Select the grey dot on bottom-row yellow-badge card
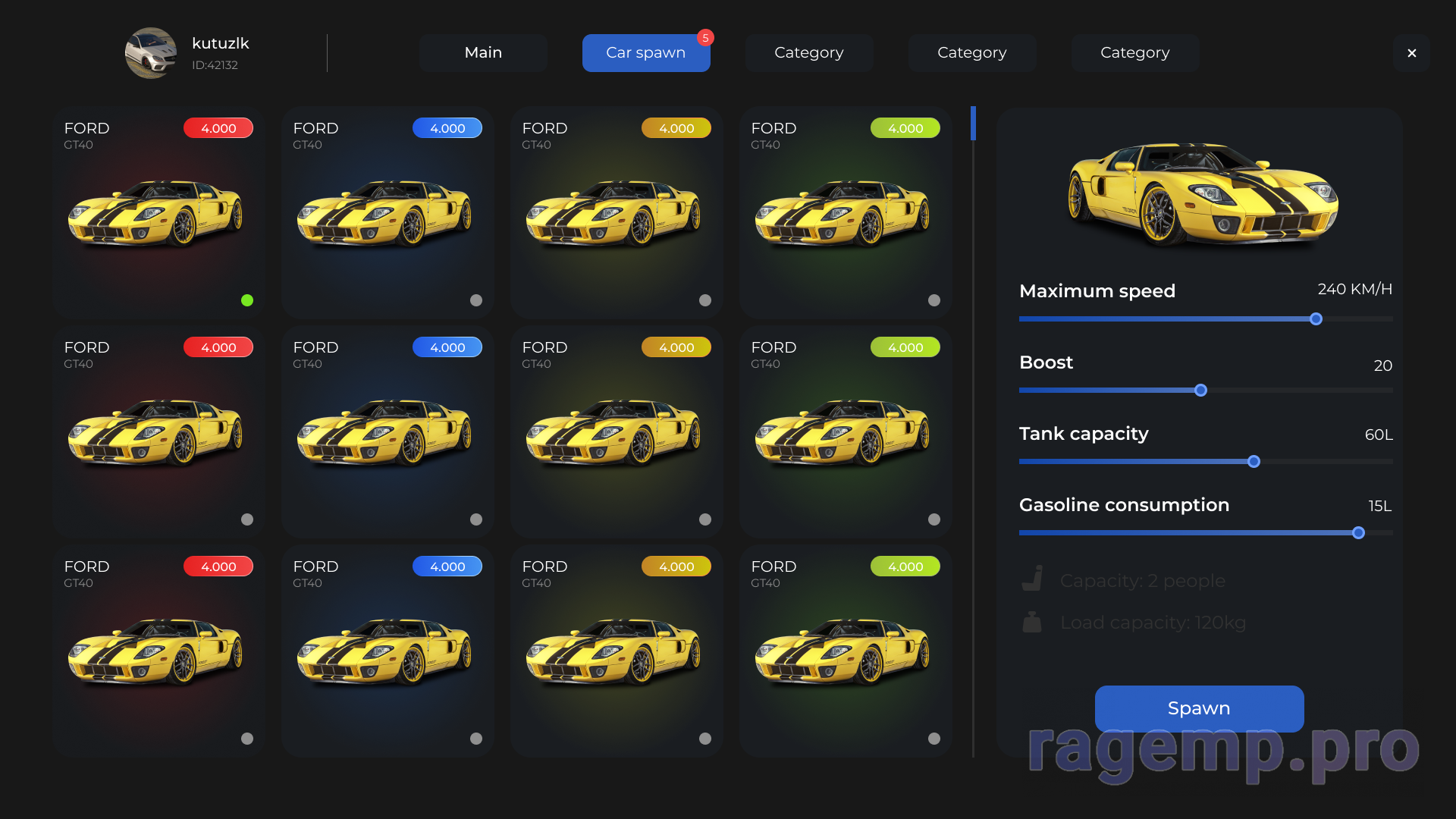1456x819 pixels. click(x=705, y=739)
